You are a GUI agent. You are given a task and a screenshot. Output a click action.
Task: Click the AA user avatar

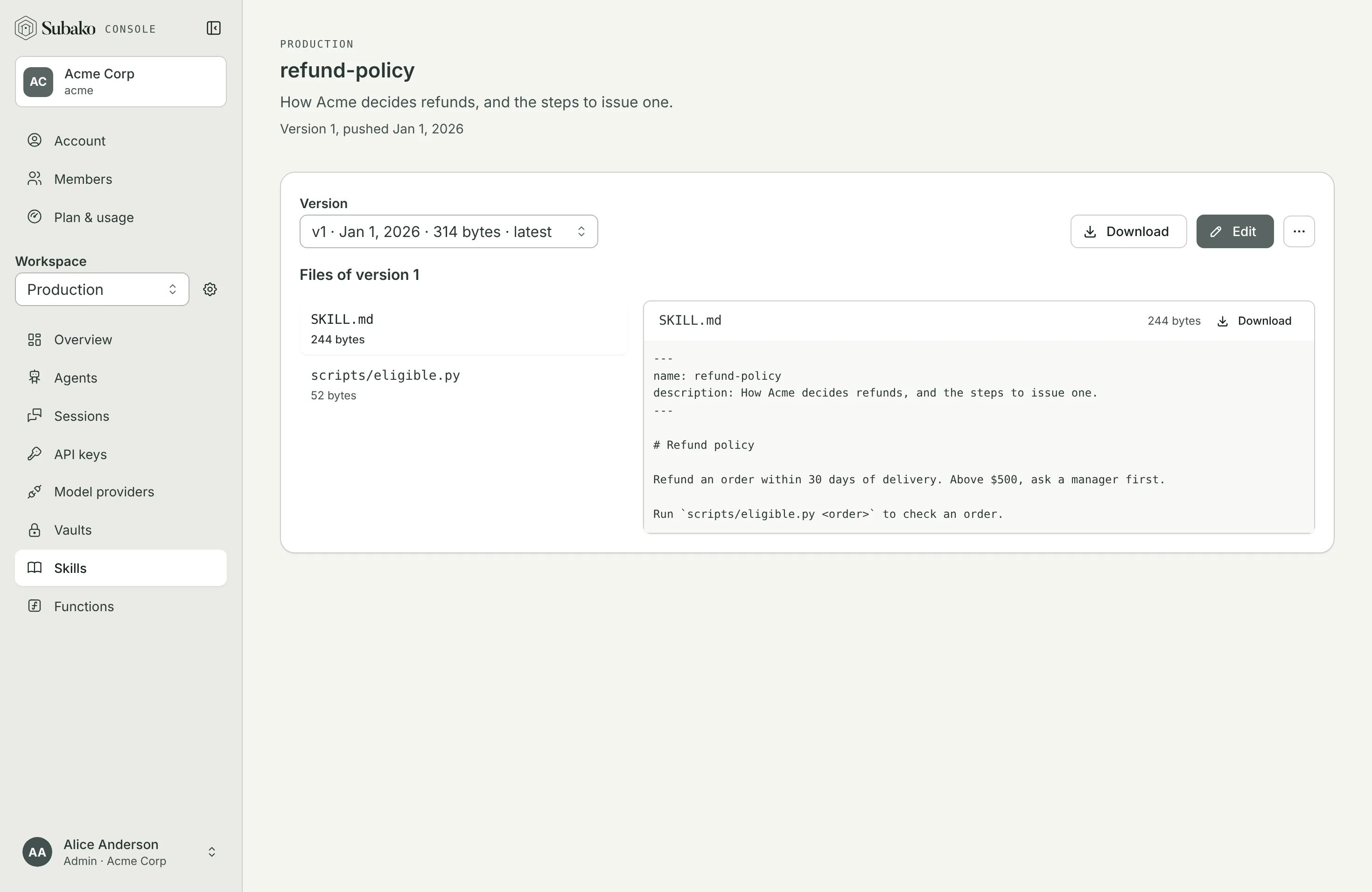(37, 852)
